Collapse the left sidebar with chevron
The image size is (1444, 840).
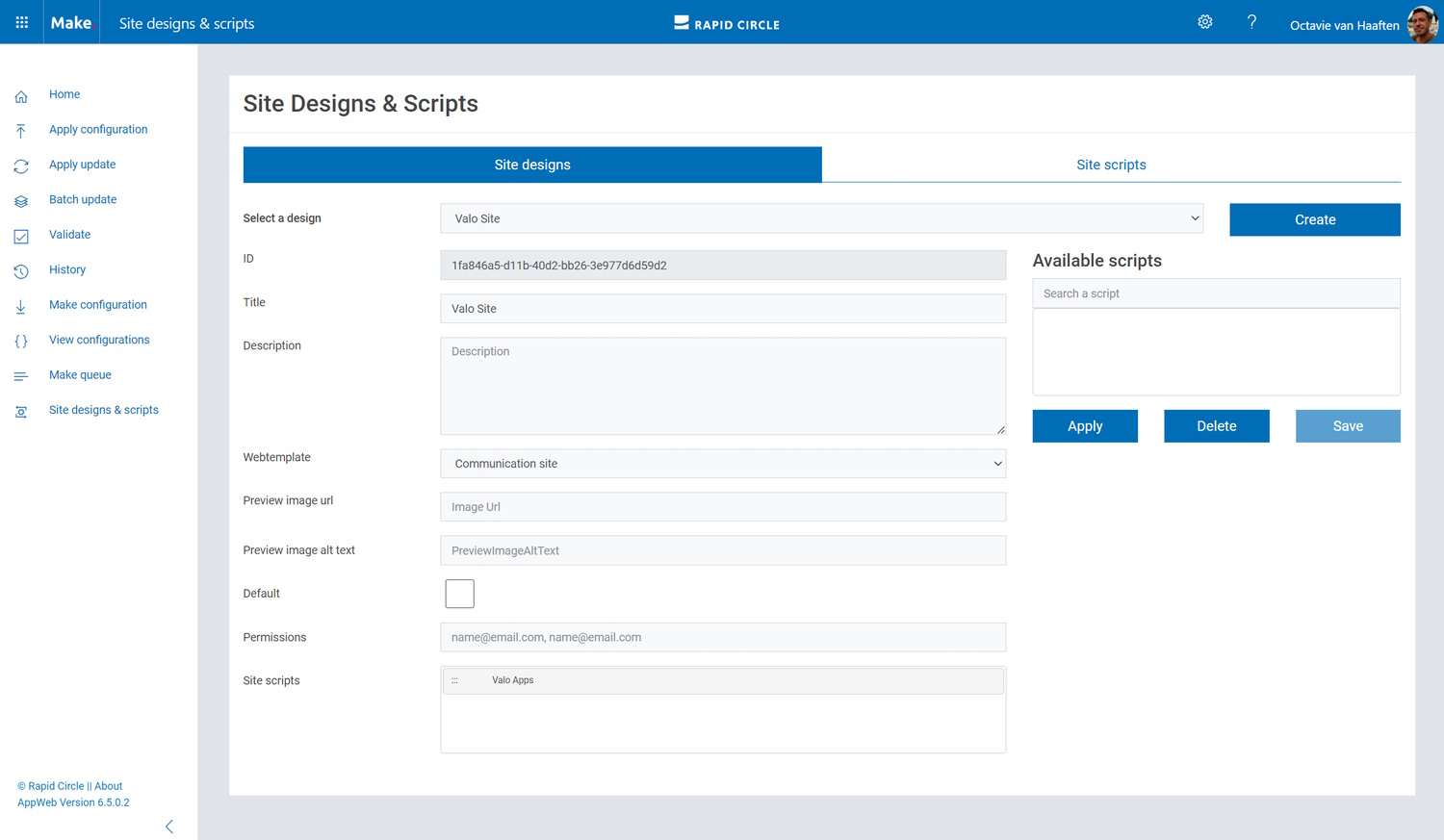point(169,827)
